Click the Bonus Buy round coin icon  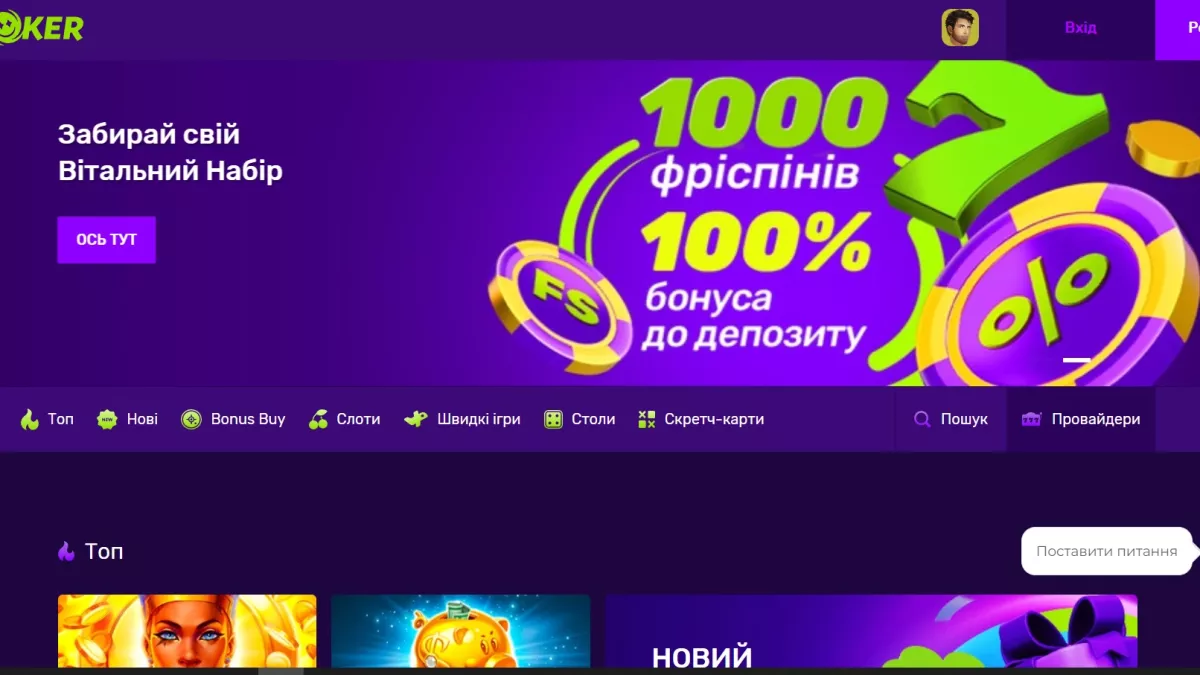191,419
